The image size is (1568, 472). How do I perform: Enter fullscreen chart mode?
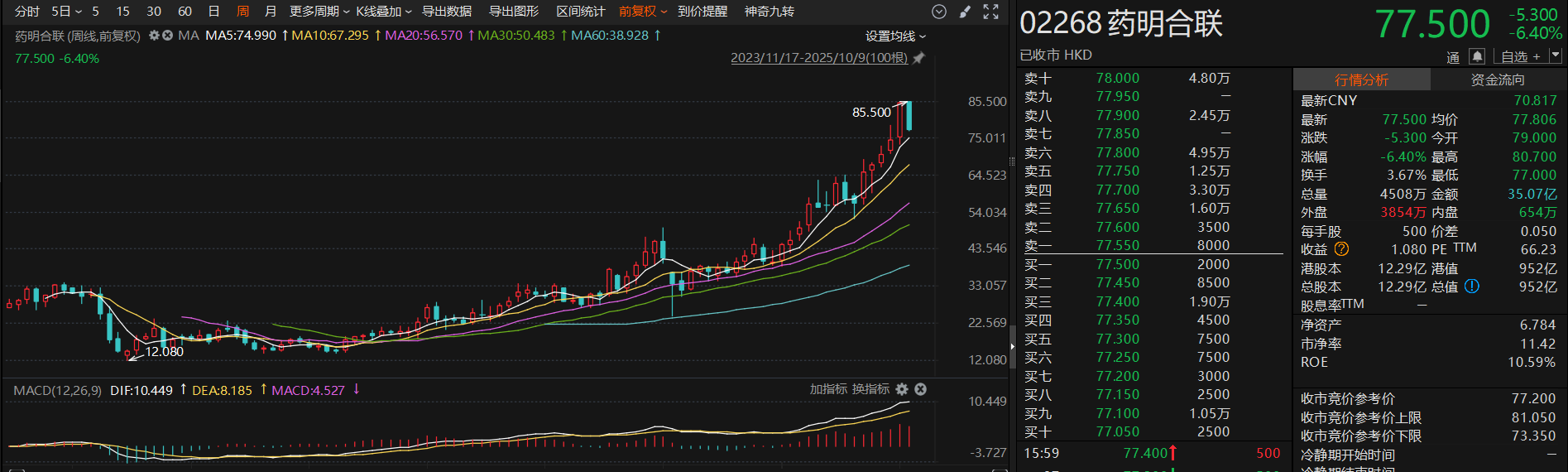click(990, 12)
